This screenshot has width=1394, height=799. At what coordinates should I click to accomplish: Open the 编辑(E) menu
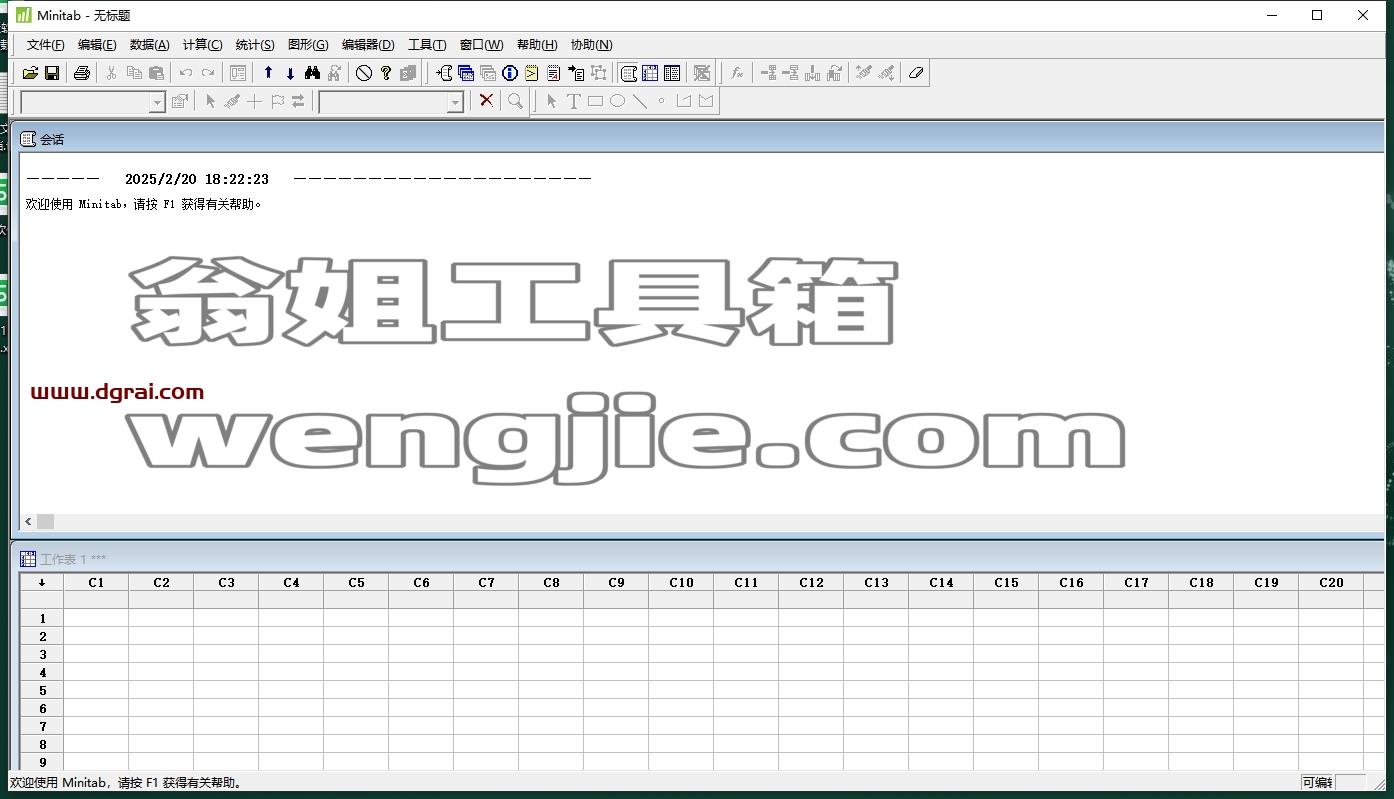(x=97, y=45)
